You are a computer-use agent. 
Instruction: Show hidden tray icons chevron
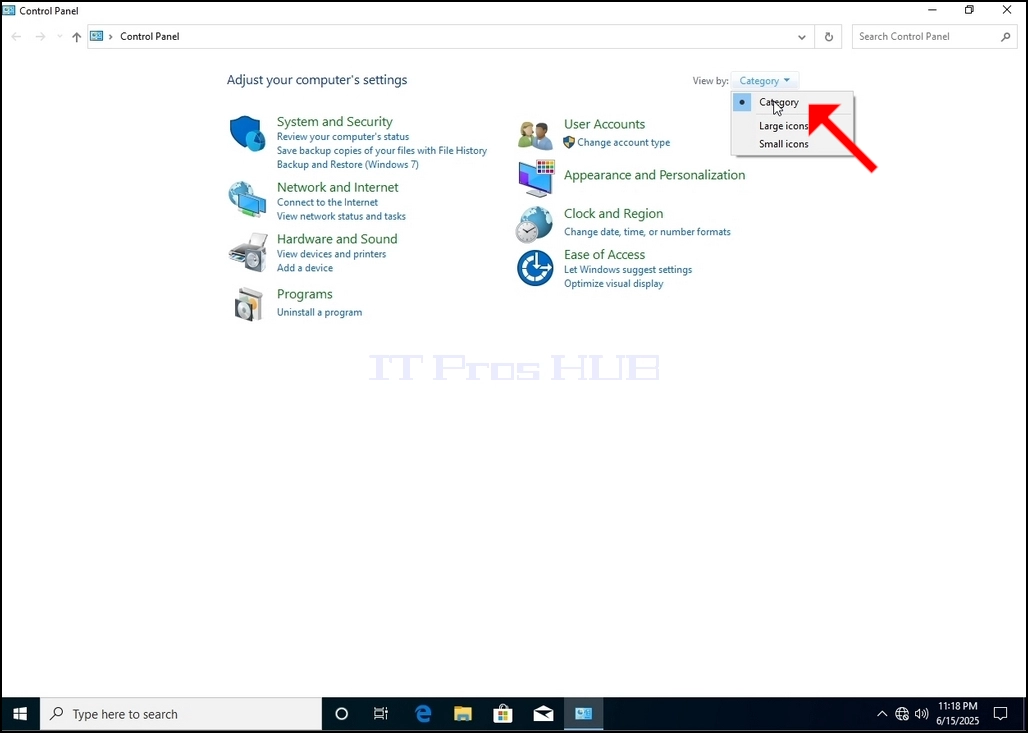click(882, 714)
